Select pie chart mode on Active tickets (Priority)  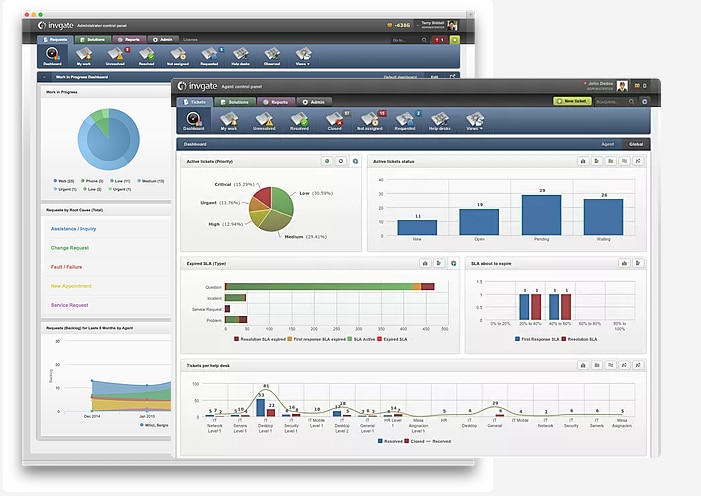point(327,161)
